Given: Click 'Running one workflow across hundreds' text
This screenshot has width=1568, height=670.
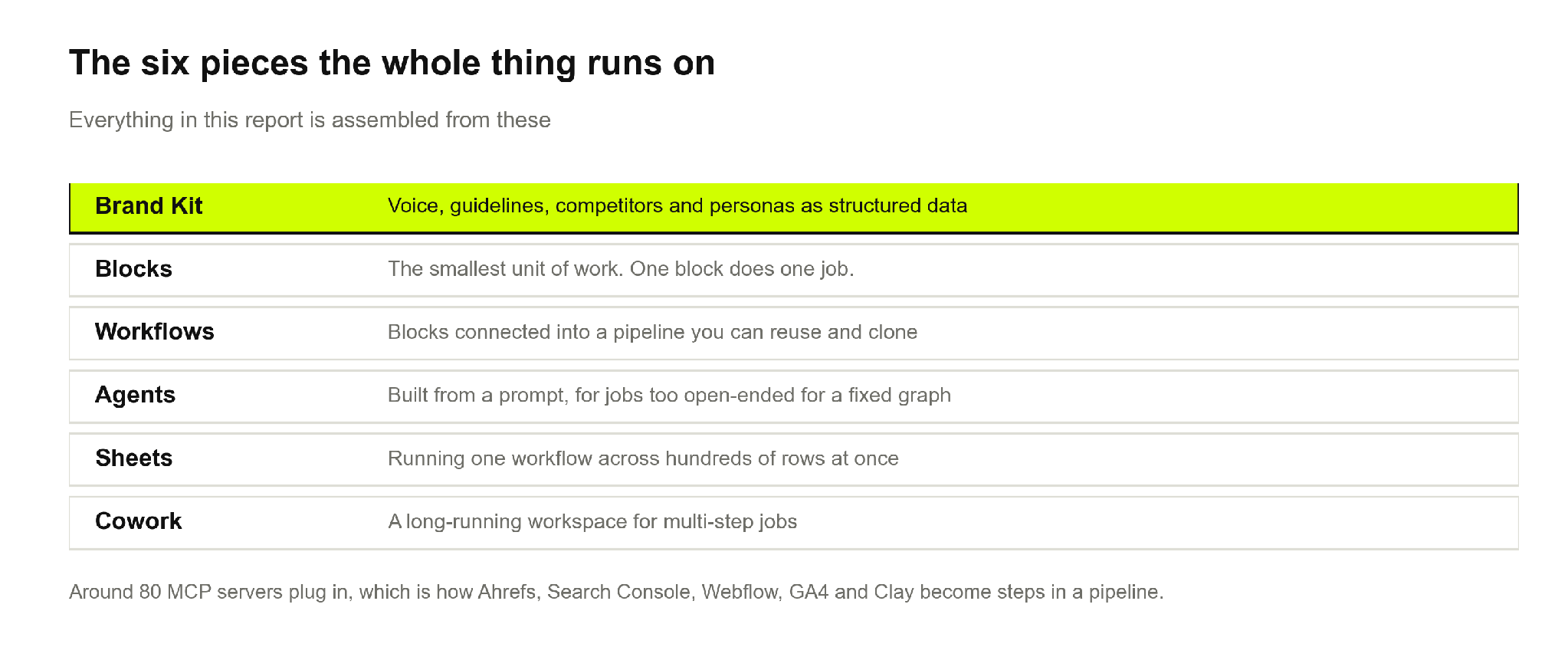Looking at the screenshot, I should (643, 458).
